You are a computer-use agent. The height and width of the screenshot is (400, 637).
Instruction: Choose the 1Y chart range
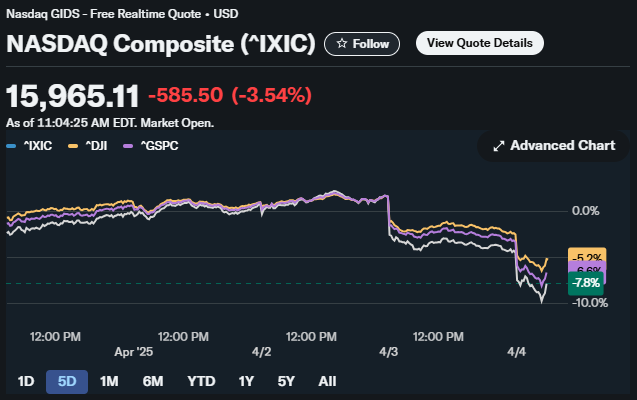[x=245, y=381]
